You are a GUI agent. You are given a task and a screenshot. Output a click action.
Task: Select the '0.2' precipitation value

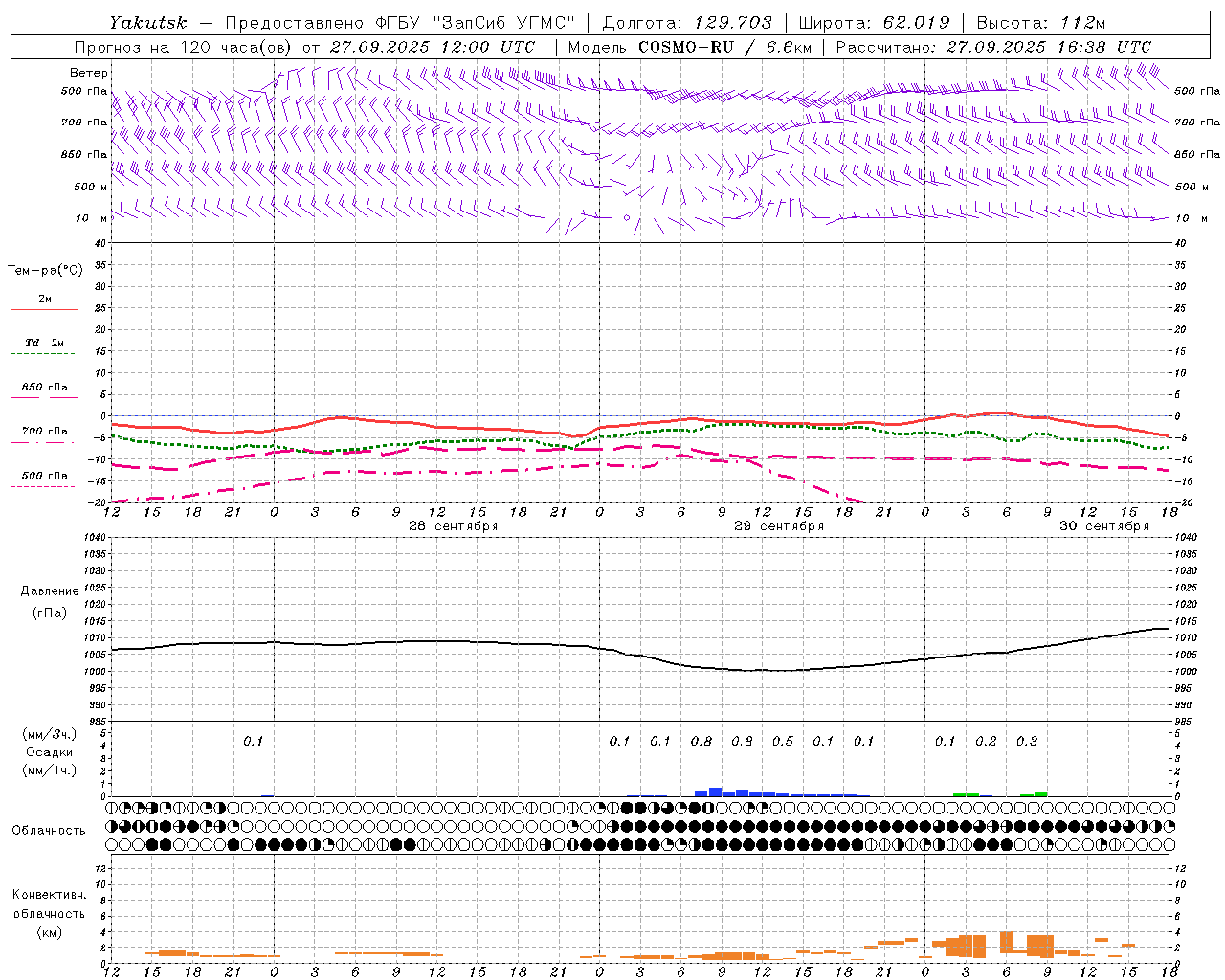point(986,741)
